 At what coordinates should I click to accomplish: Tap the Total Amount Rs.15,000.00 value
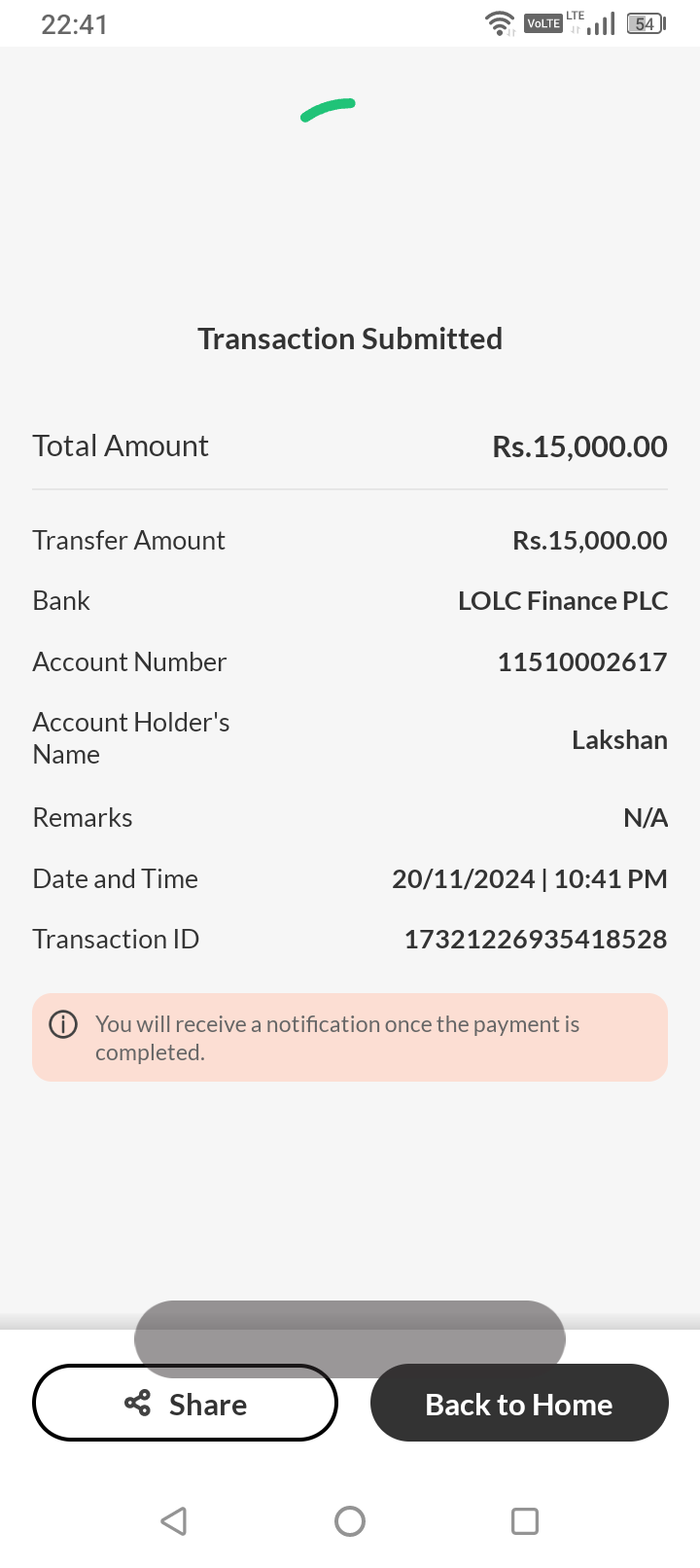(579, 446)
